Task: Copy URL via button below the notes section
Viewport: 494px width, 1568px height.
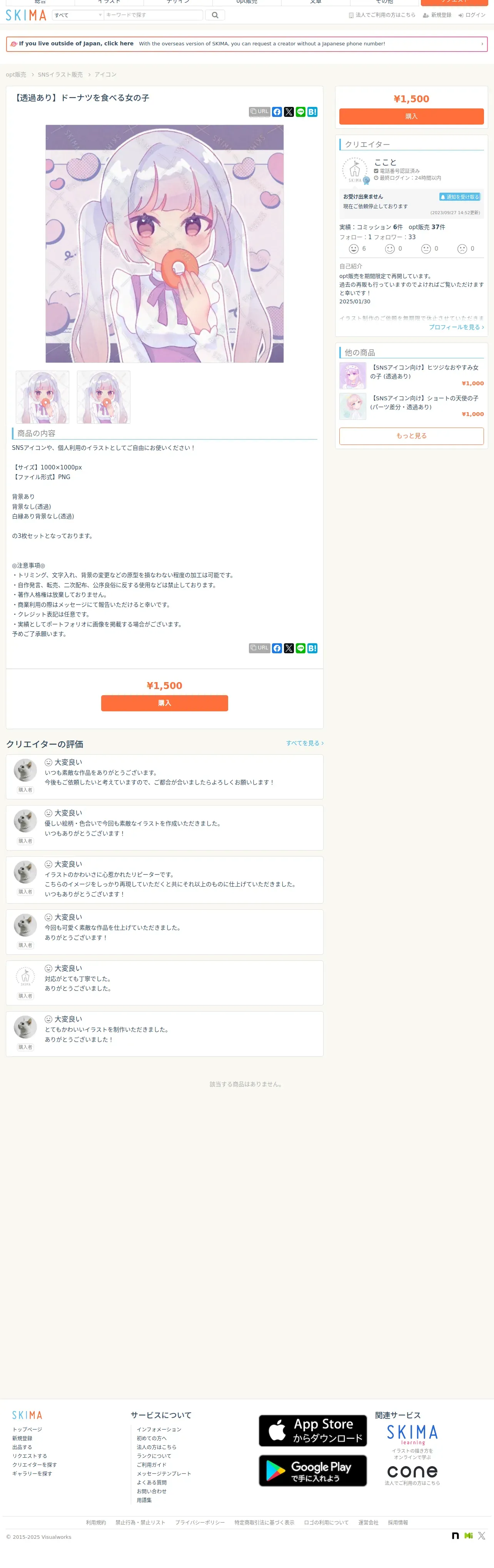Action: coord(259,648)
